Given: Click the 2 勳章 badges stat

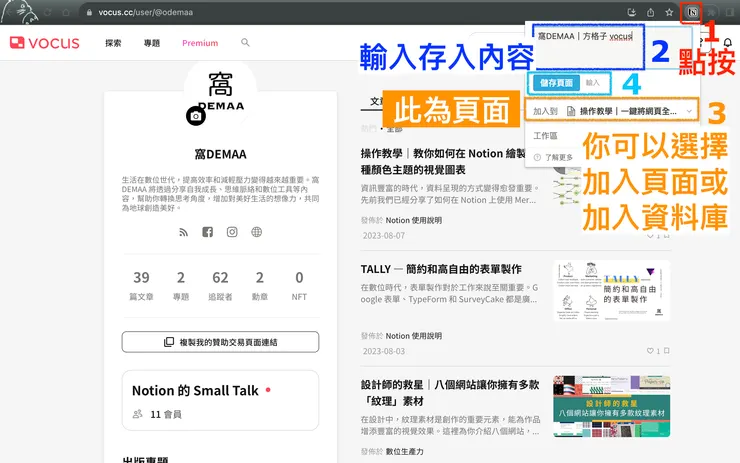Looking at the screenshot, I should (x=260, y=285).
